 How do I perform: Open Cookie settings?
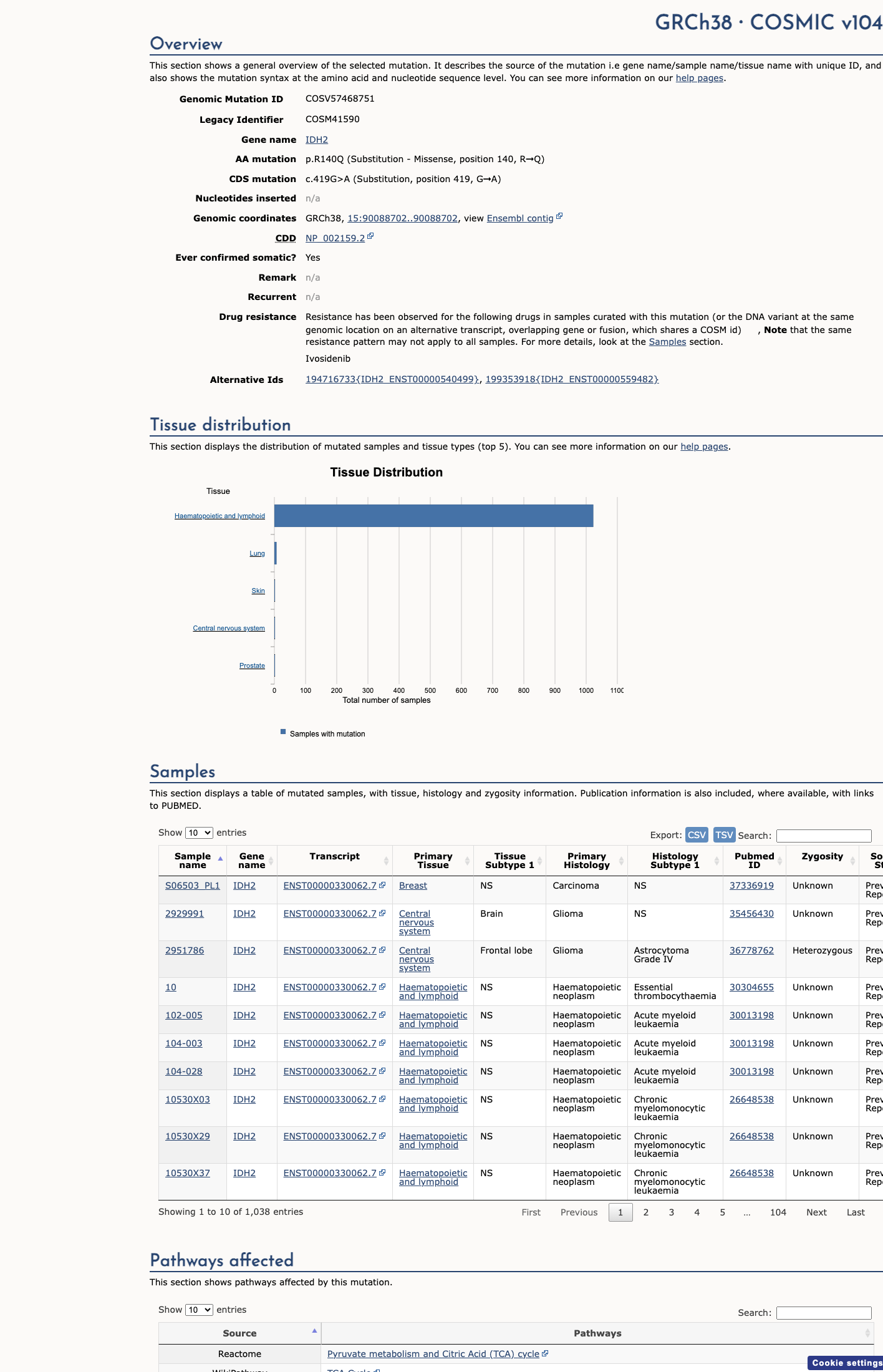[846, 1363]
